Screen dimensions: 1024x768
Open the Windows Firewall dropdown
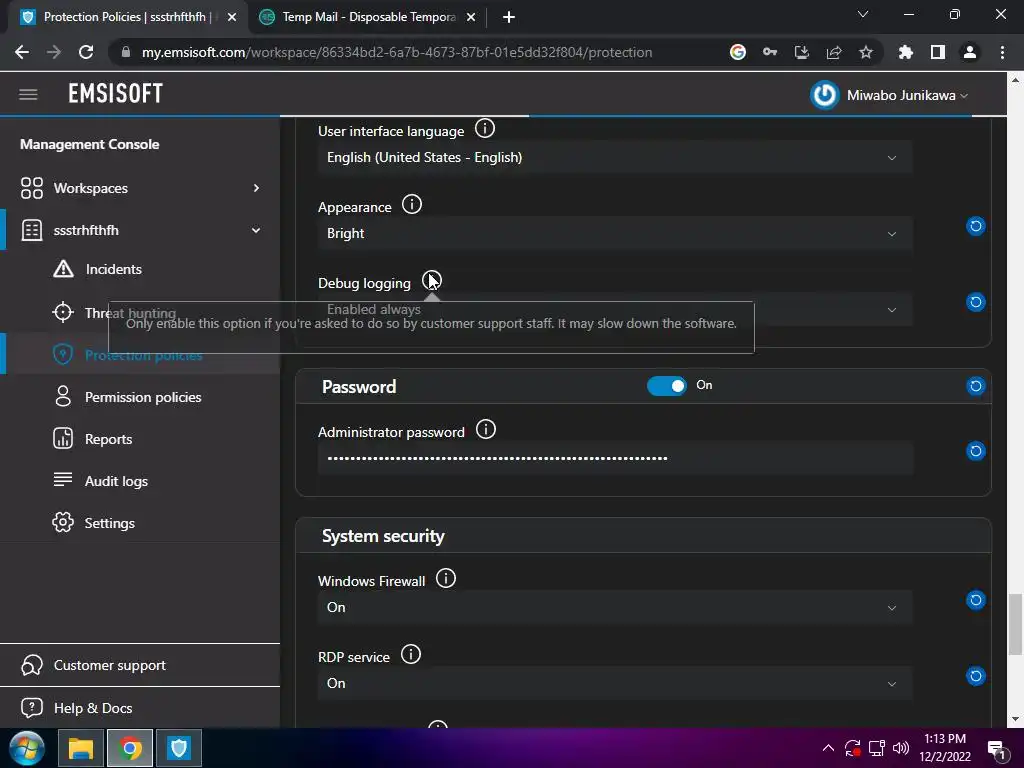point(615,607)
